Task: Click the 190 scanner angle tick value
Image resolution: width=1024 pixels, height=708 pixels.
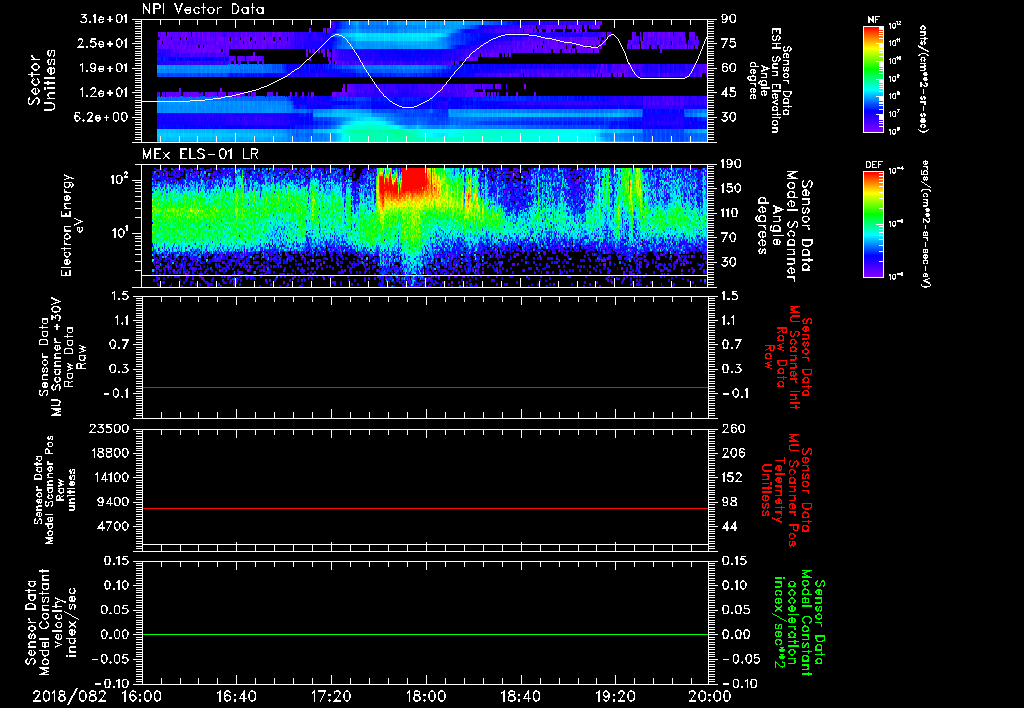Action: [731, 164]
